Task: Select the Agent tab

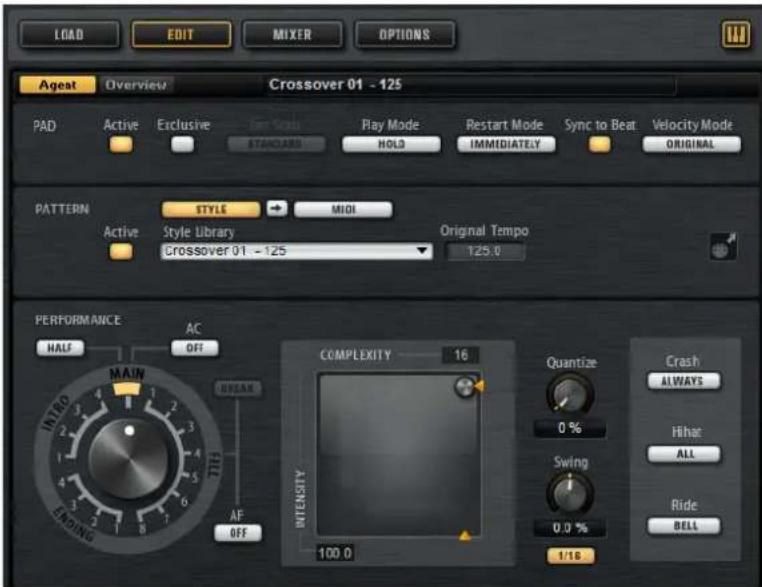Action: [x=57, y=85]
